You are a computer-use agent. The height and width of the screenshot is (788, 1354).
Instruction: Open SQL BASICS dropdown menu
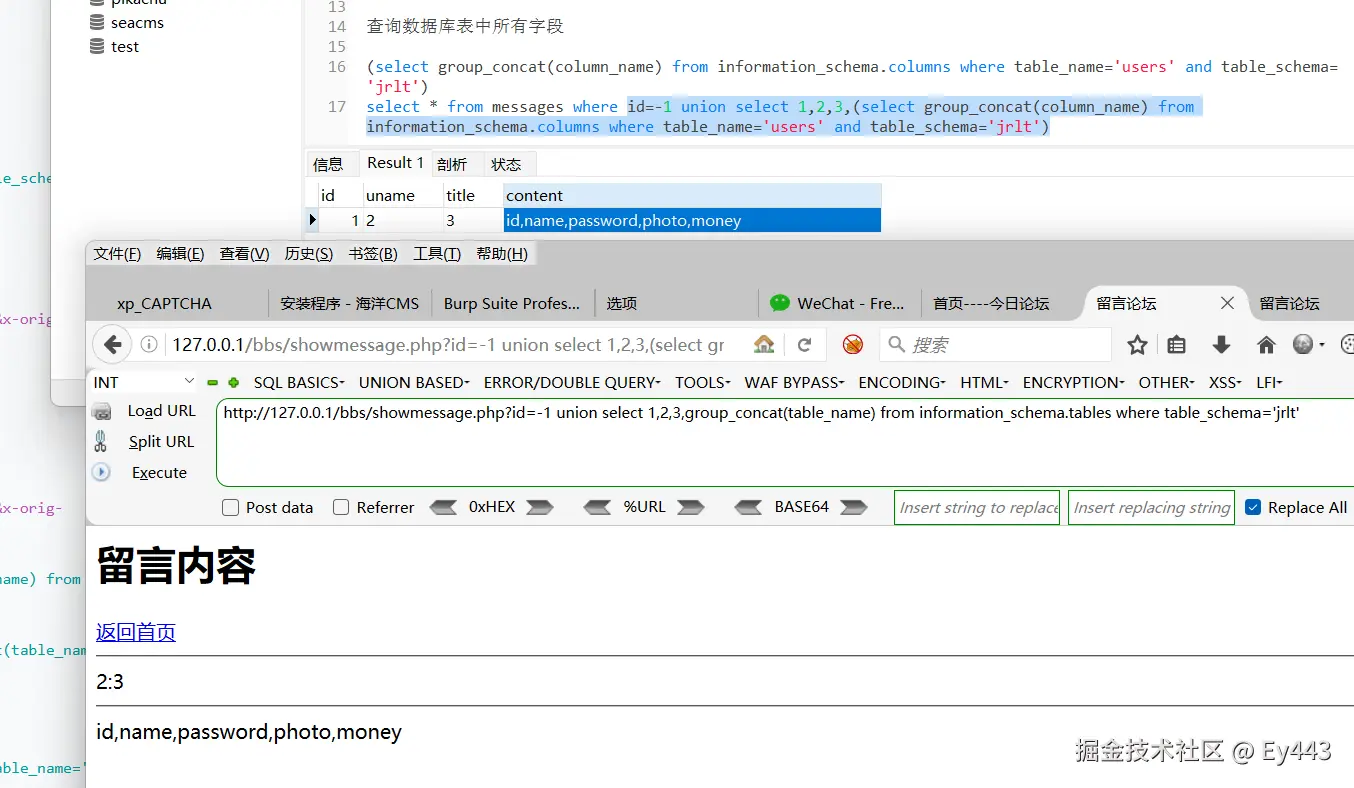298,382
